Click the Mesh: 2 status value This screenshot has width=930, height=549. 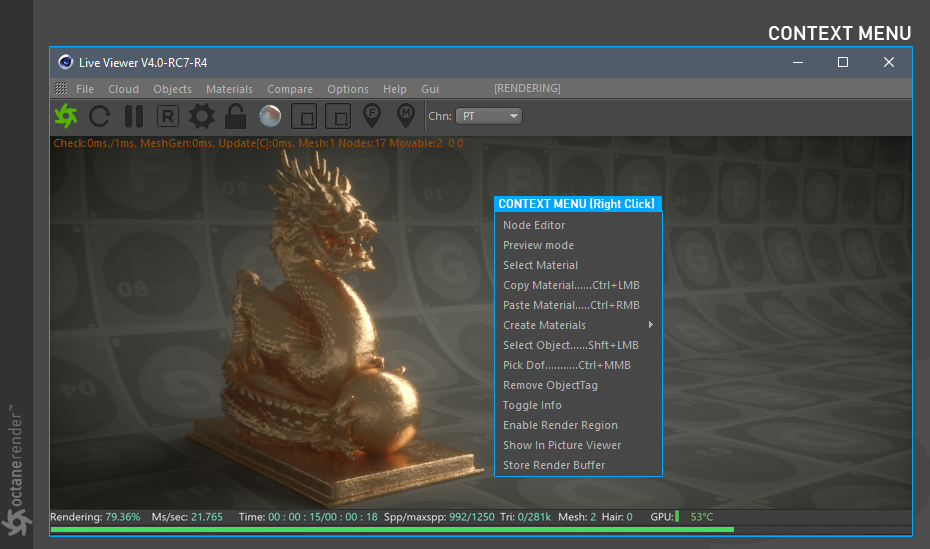click(577, 517)
